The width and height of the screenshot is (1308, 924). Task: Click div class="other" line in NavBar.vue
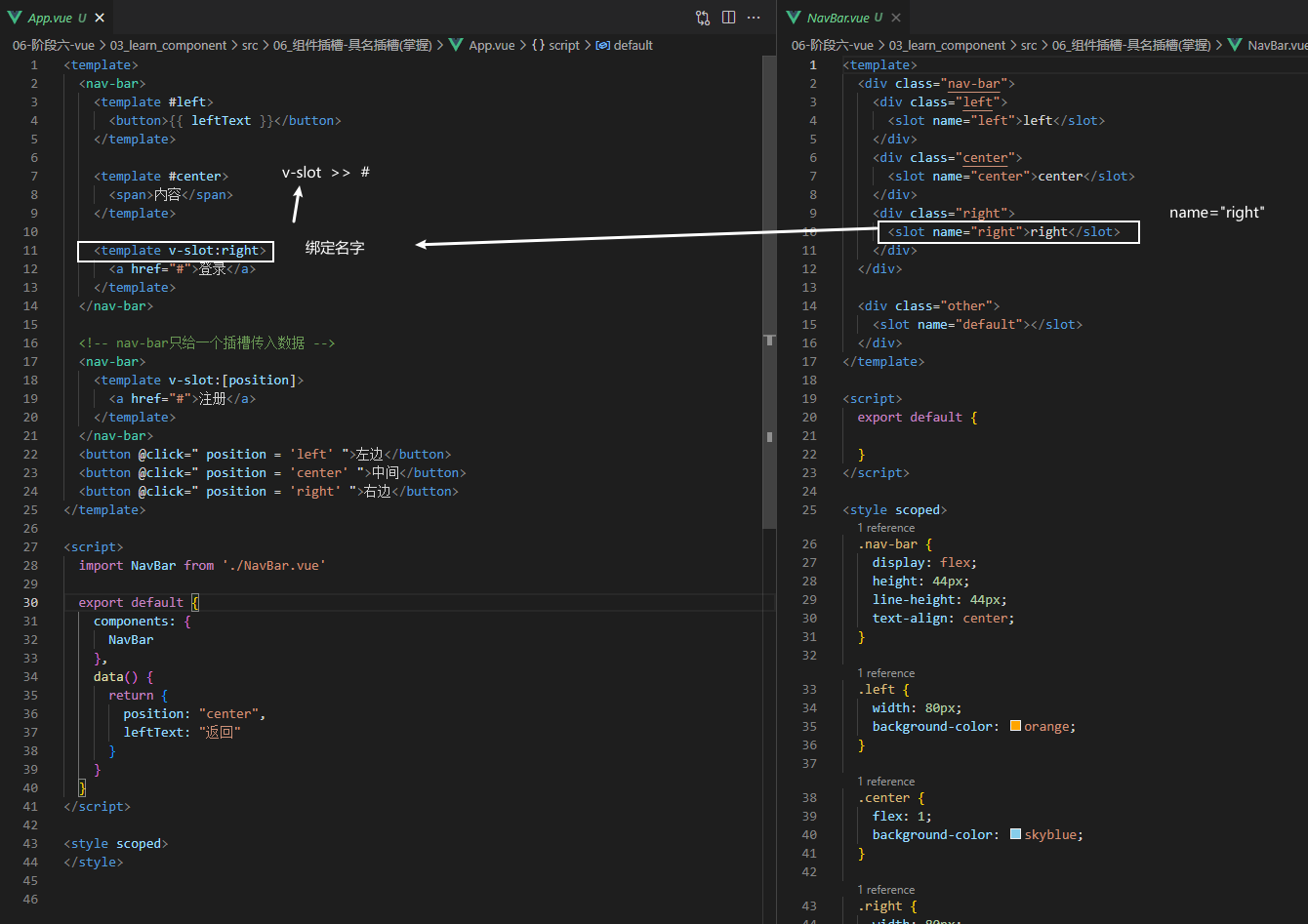click(928, 305)
